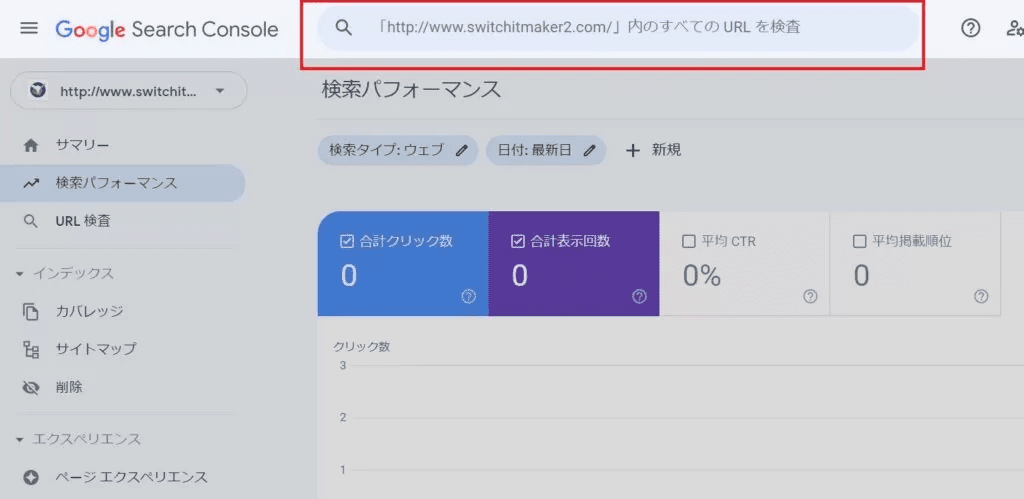
Task: Click the pages icon beside カバレッジ
Action: coord(31,312)
